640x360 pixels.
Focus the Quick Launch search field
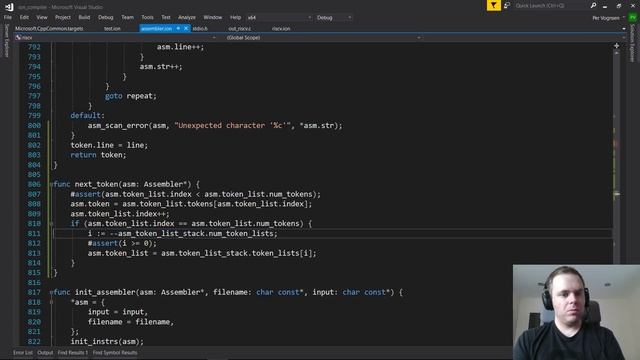(x=551, y=5)
